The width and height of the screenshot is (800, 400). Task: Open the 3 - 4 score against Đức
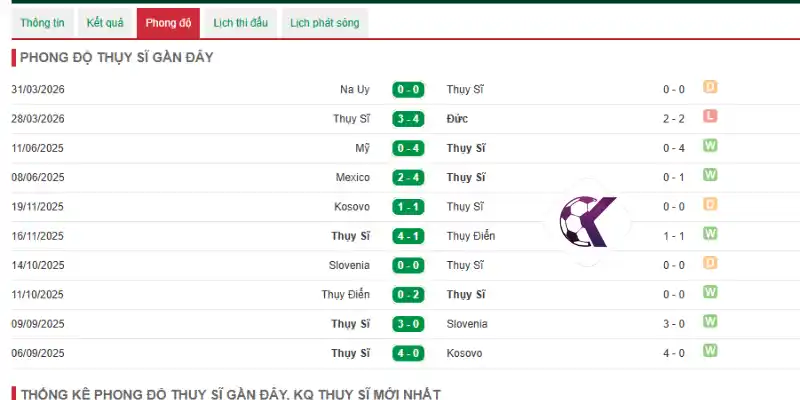[x=408, y=119]
